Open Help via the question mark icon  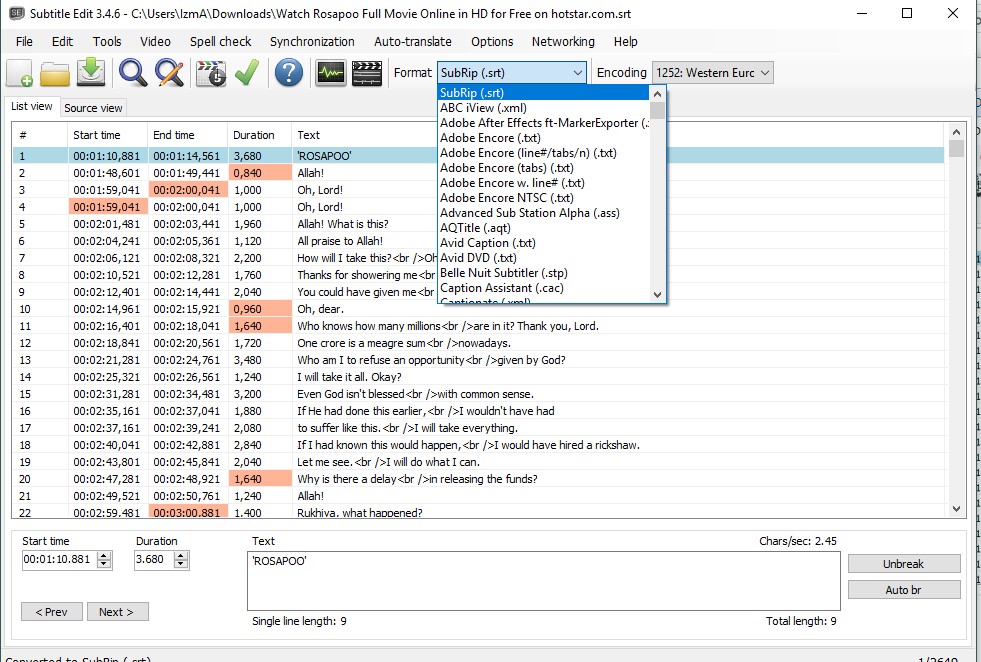[288, 73]
